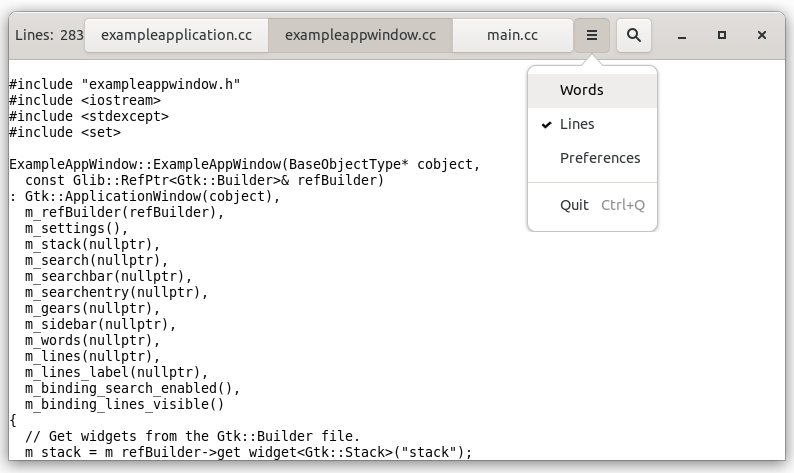Open search with the magnifier icon
Viewport: 794px width, 473px height.
(x=633, y=35)
